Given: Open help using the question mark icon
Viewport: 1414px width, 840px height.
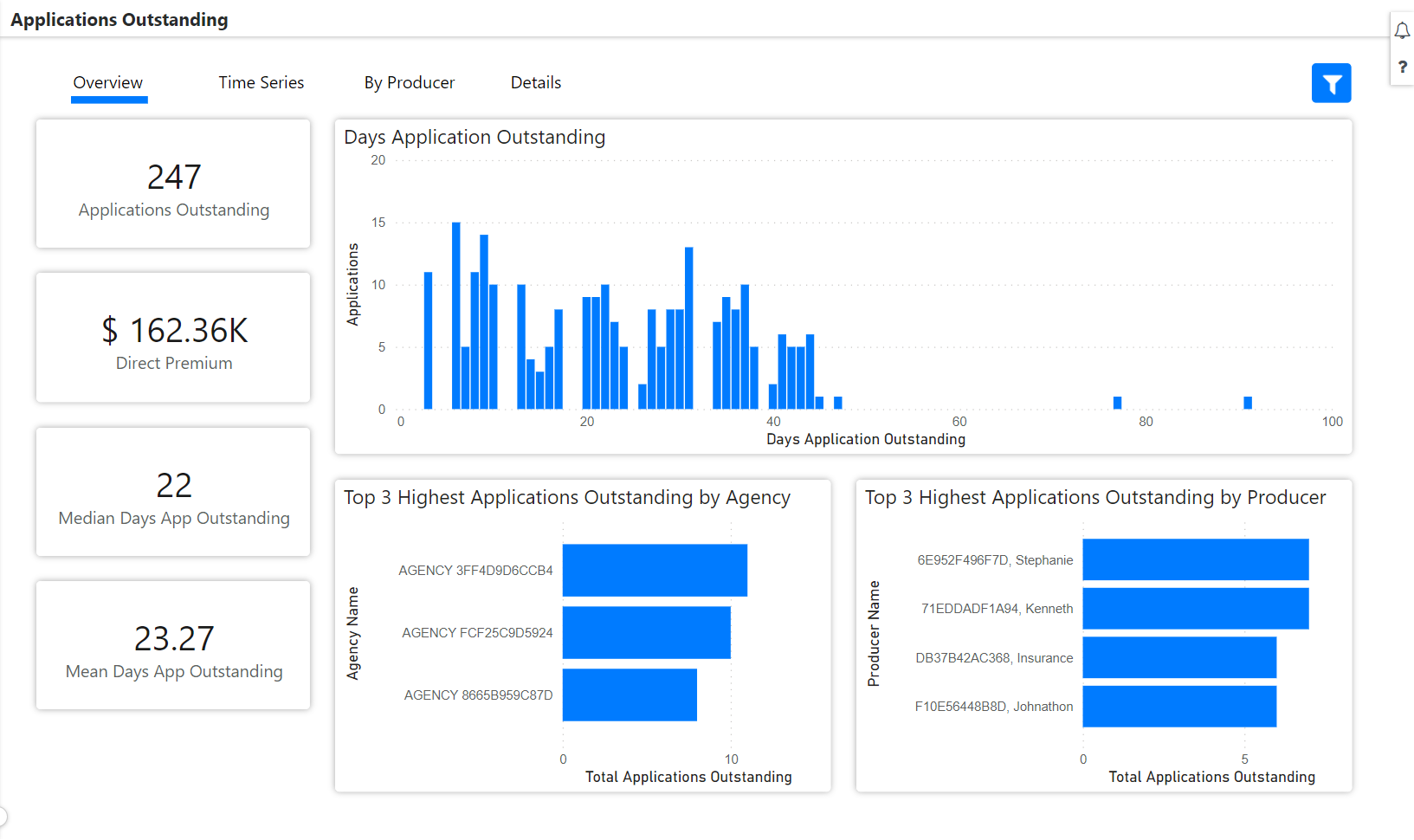Looking at the screenshot, I should pyautogui.click(x=1403, y=67).
